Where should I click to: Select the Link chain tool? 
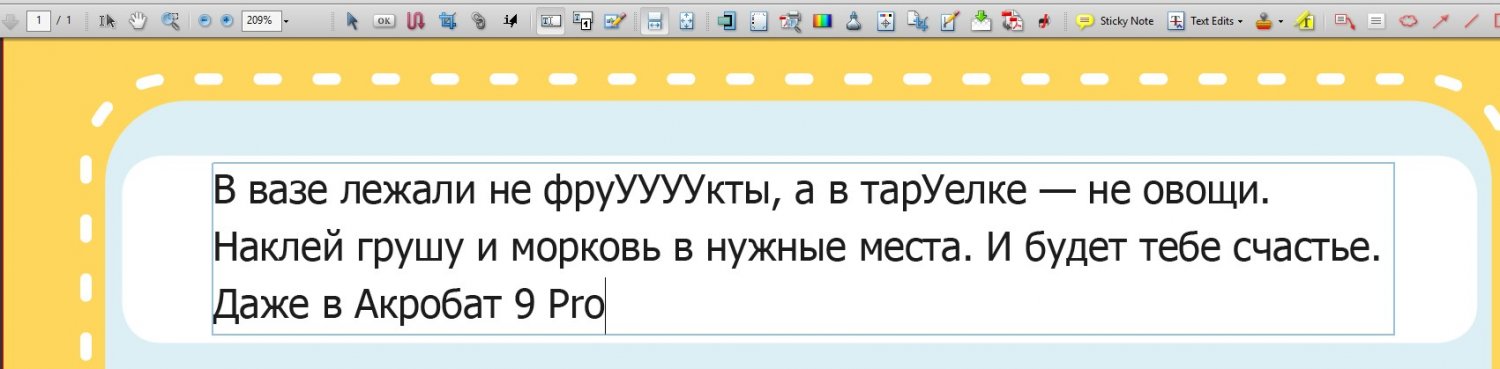click(x=479, y=20)
